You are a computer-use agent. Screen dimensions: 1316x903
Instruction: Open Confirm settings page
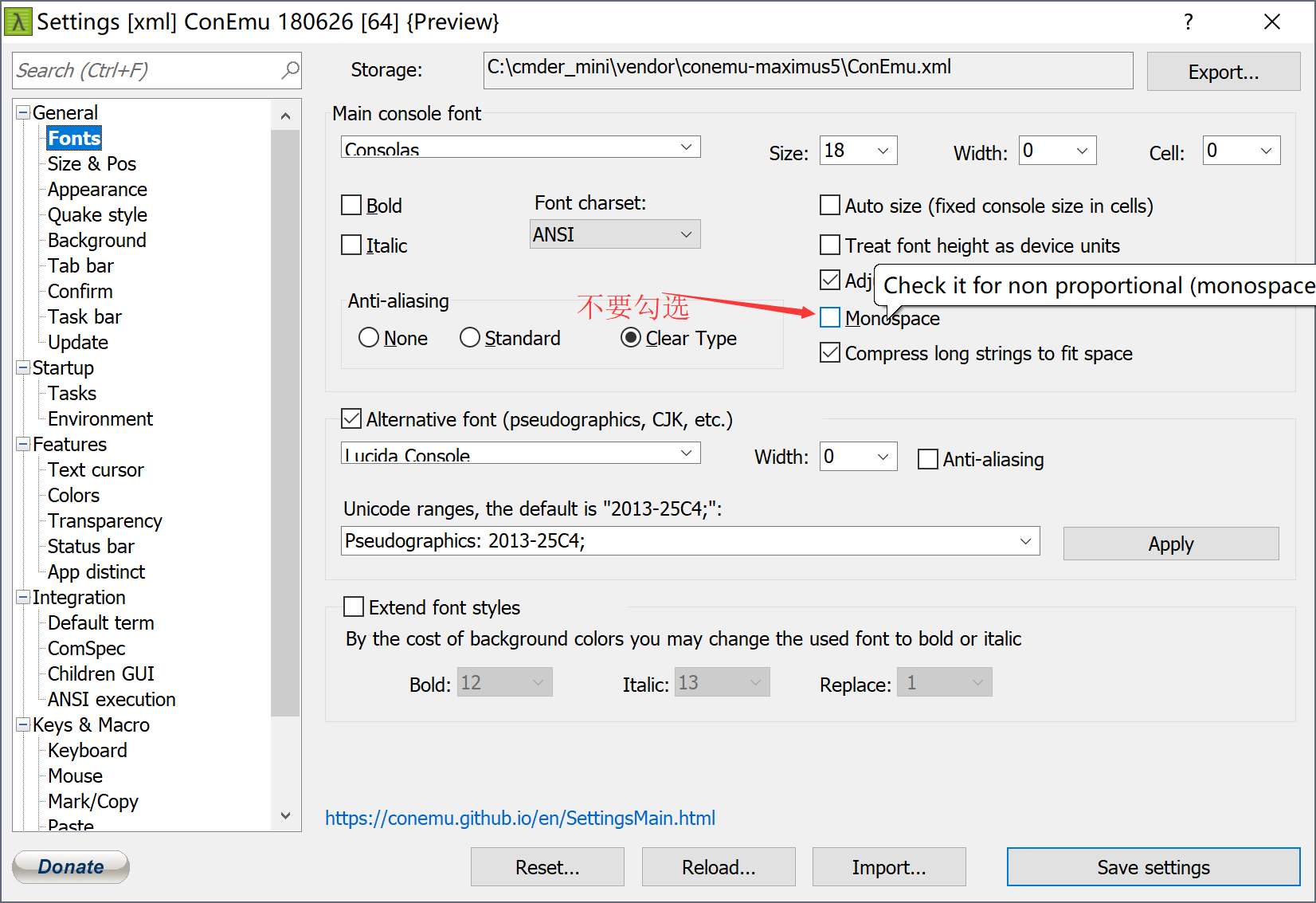point(80,291)
